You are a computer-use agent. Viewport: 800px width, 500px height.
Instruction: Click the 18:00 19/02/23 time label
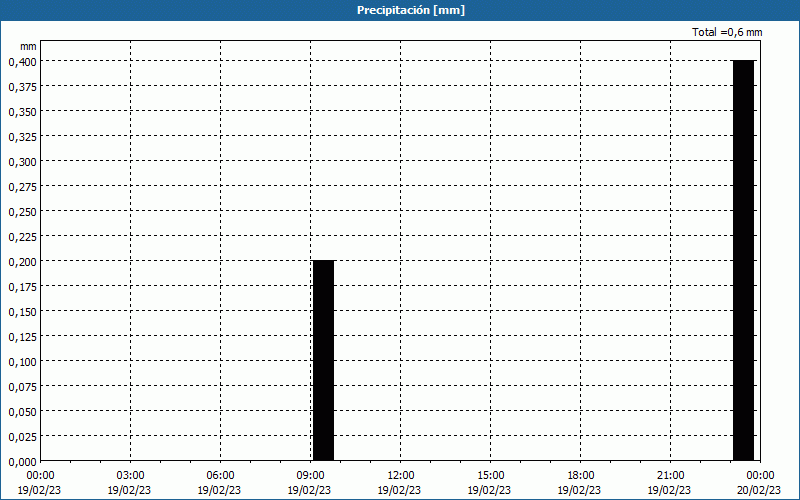tap(579, 483)
